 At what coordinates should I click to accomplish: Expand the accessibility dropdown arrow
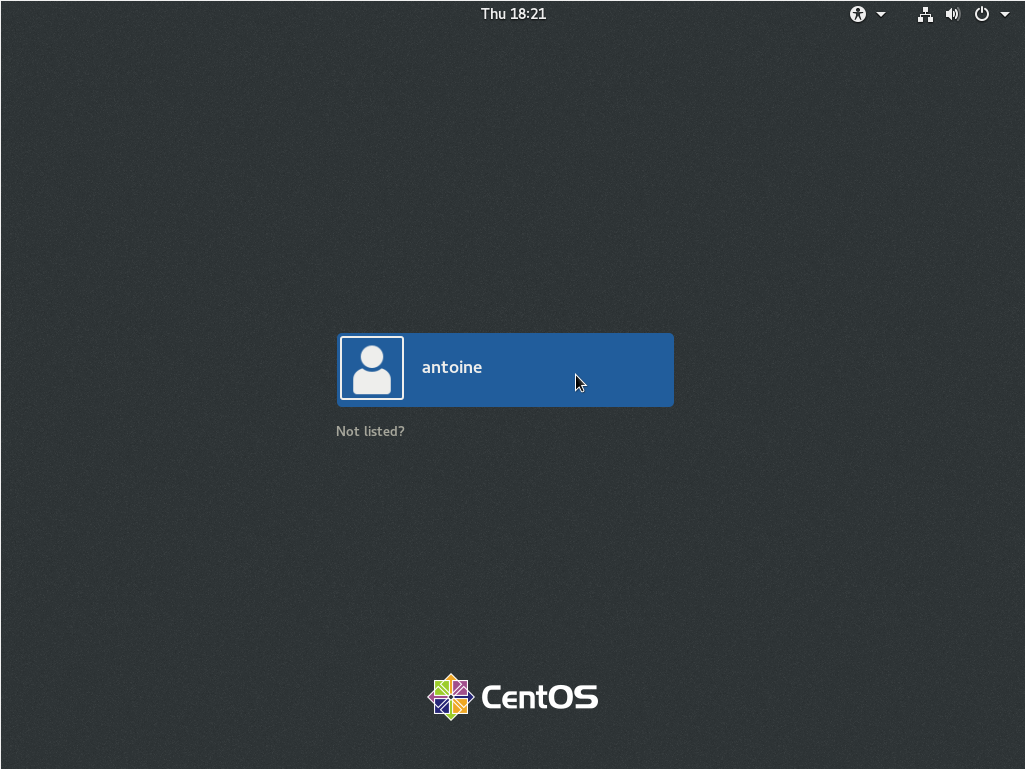coord(881,14)
